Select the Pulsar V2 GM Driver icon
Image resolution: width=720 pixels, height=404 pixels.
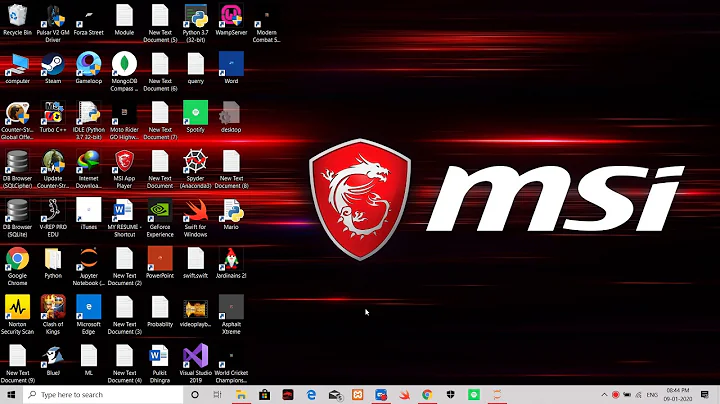pos(53,23)
